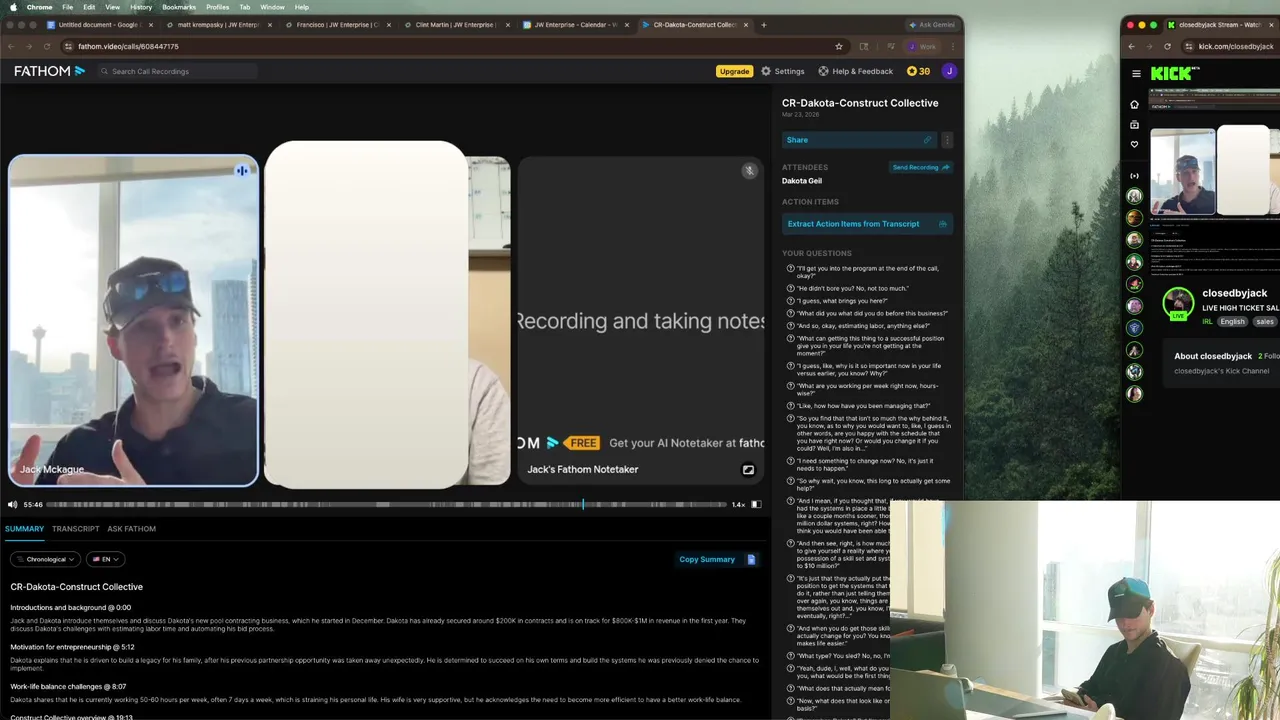Click closedbyjack's LIVE avatar on Kick
This screenshot has height=720, width=1280.
(1178, 303)
